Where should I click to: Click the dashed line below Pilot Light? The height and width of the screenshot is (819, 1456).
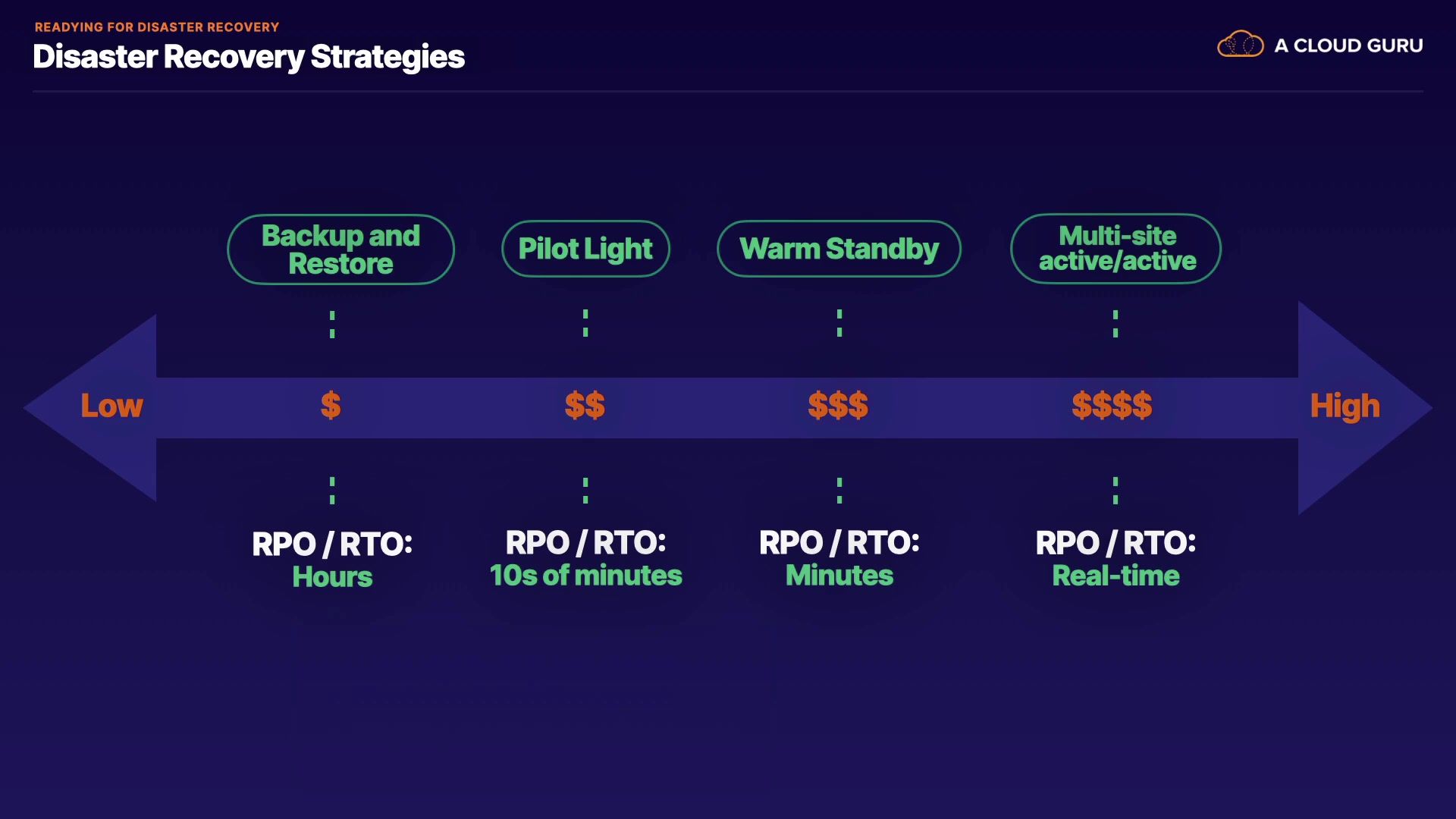click(x=585, y=323)
